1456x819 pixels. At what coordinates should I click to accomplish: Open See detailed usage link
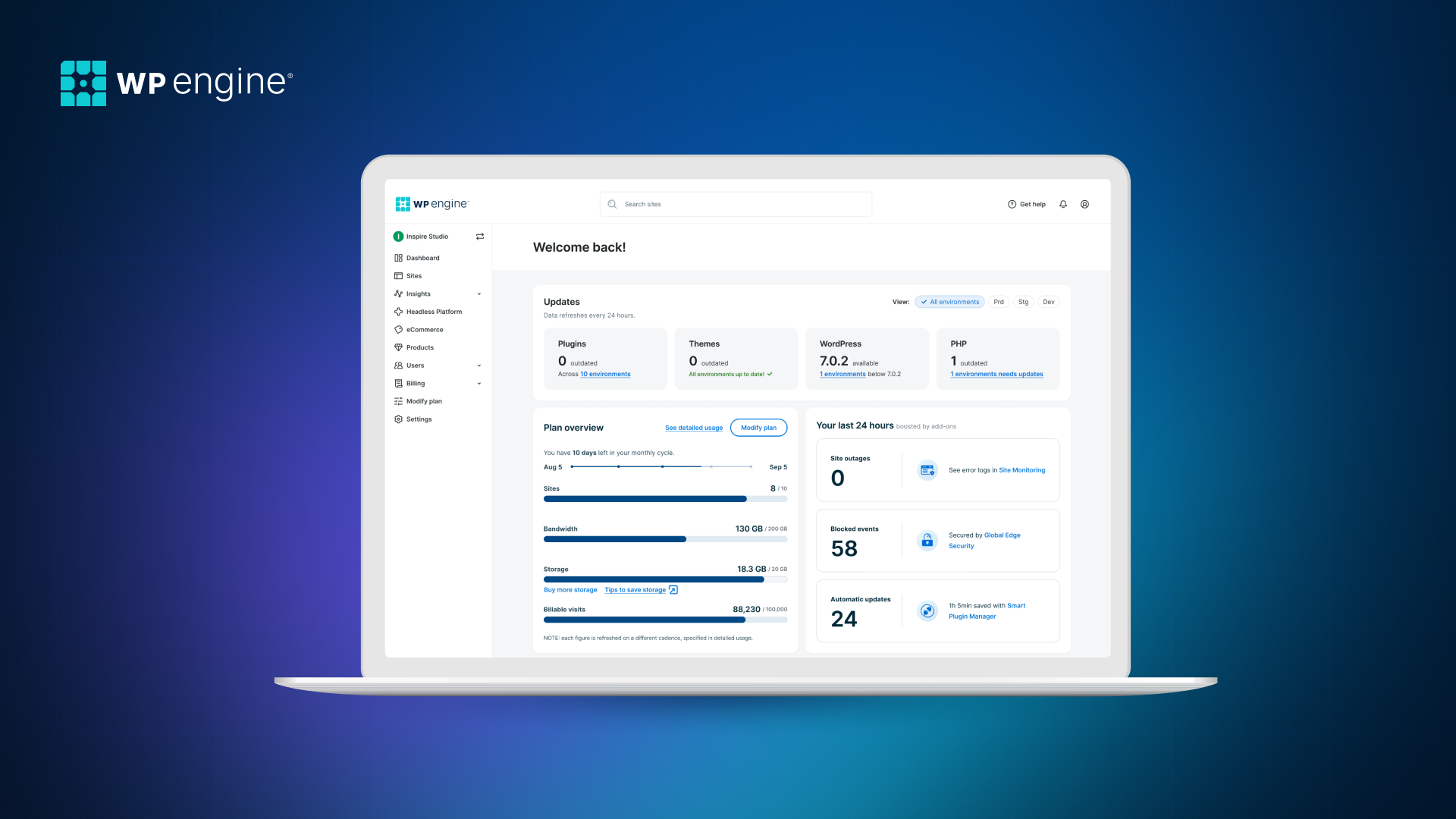tap(694, 428)
